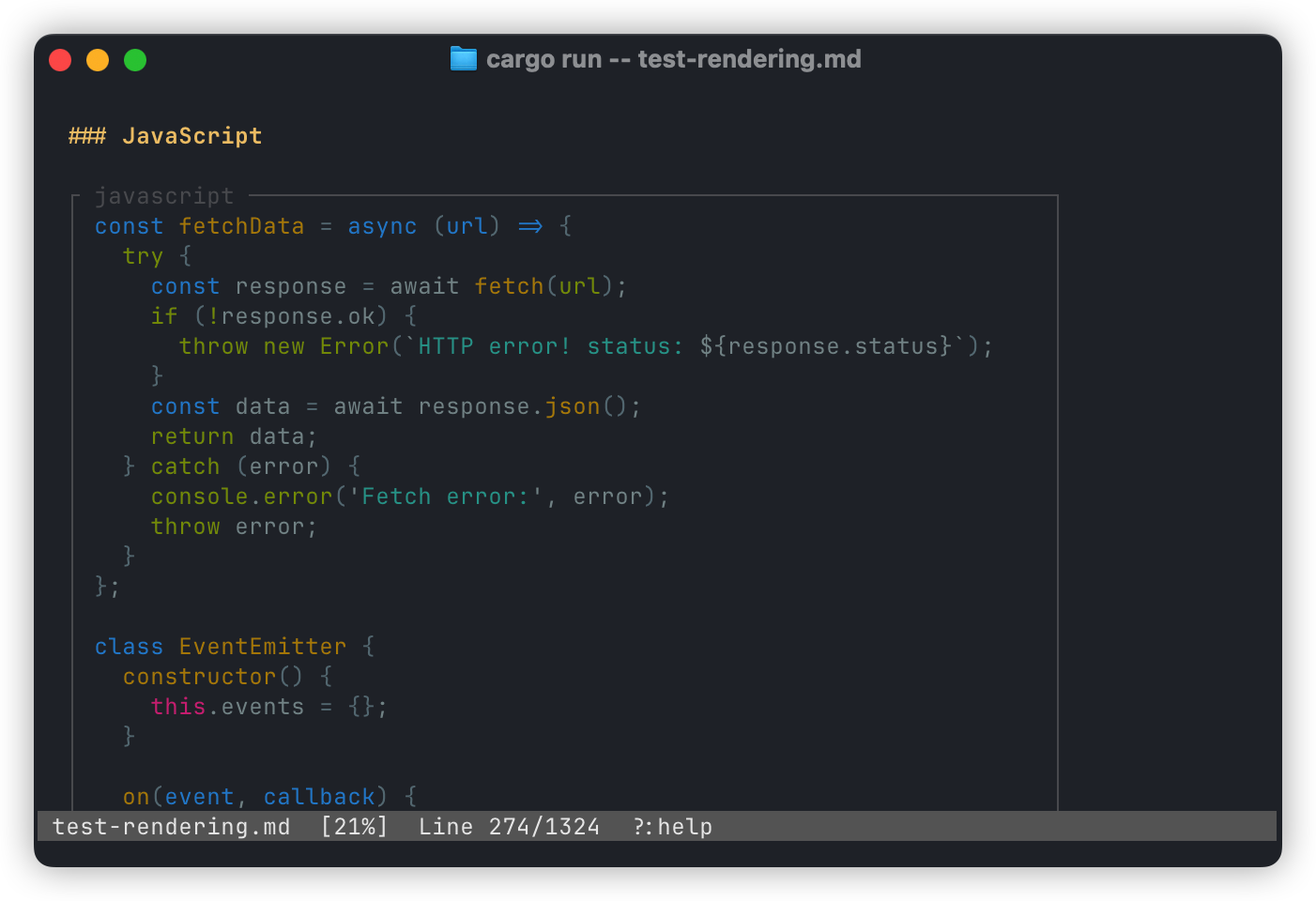Click the 'fetchData' function name
Screen dimensions: 1316x901
[241, 226]
